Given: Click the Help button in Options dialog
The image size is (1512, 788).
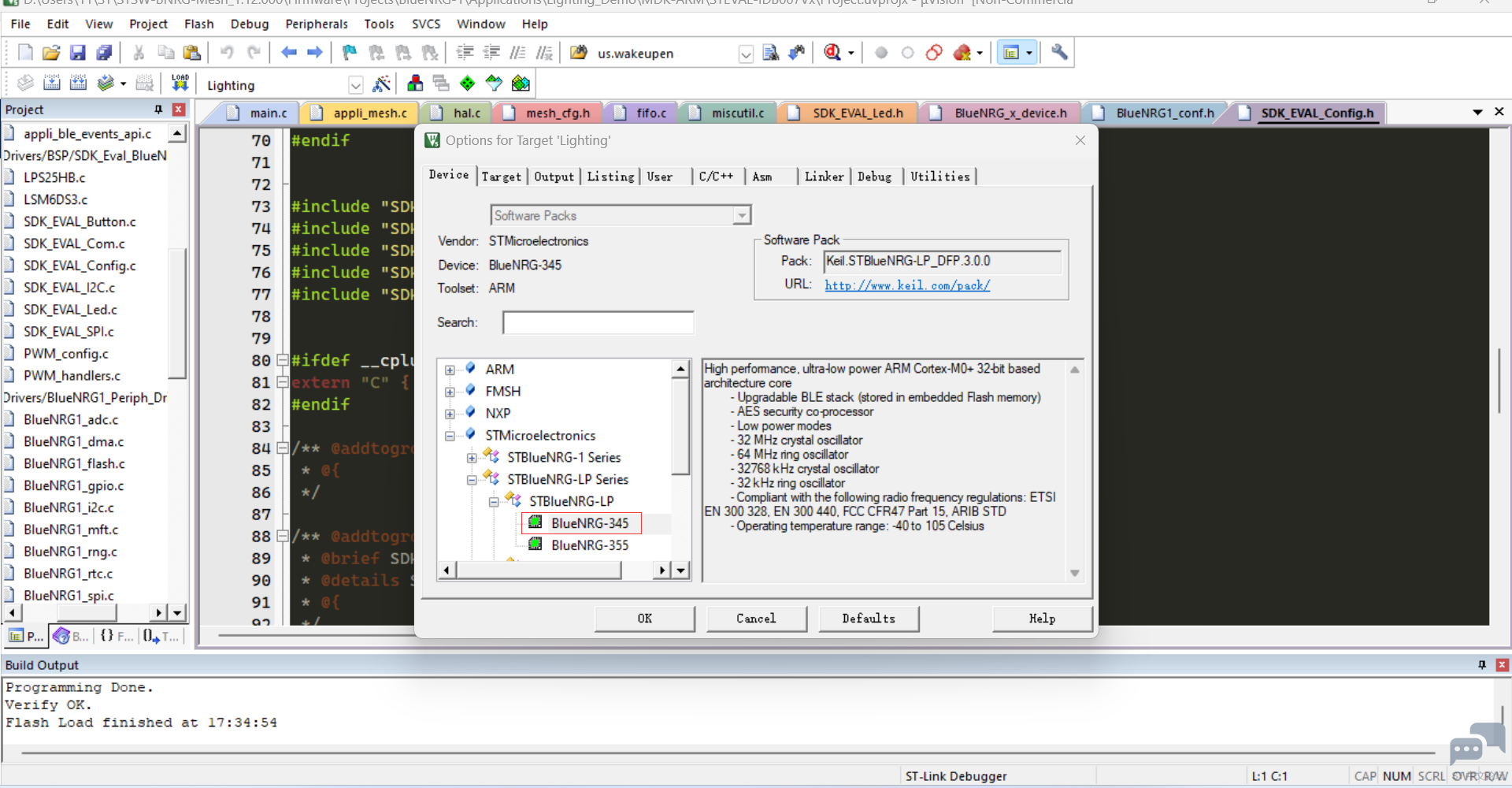Looking at the screenshot, I should click(x=1043, y=619).
